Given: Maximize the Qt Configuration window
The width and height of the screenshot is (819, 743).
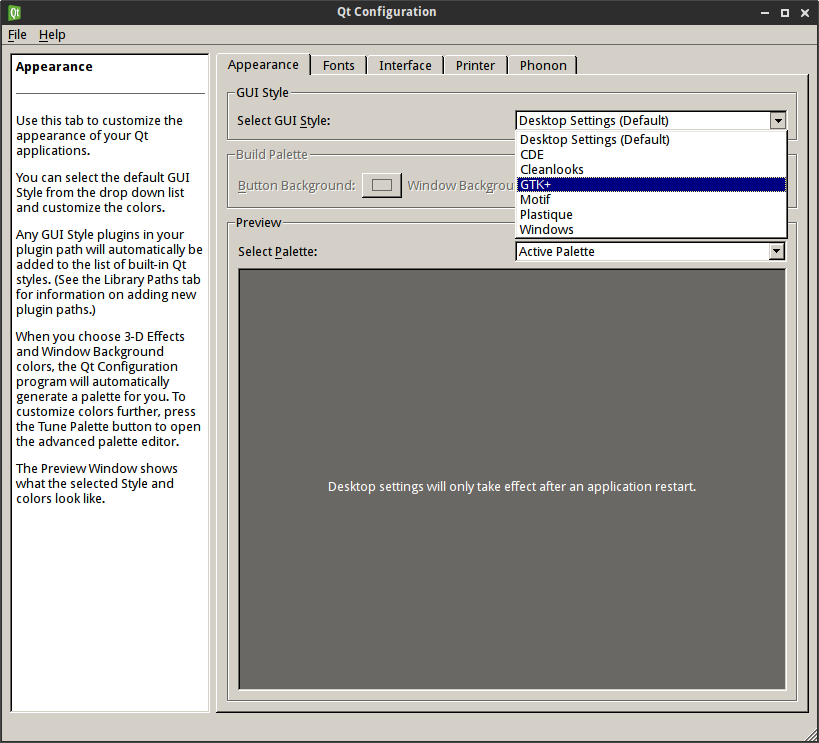Looking at the screenshot, I should pos(785,13).
